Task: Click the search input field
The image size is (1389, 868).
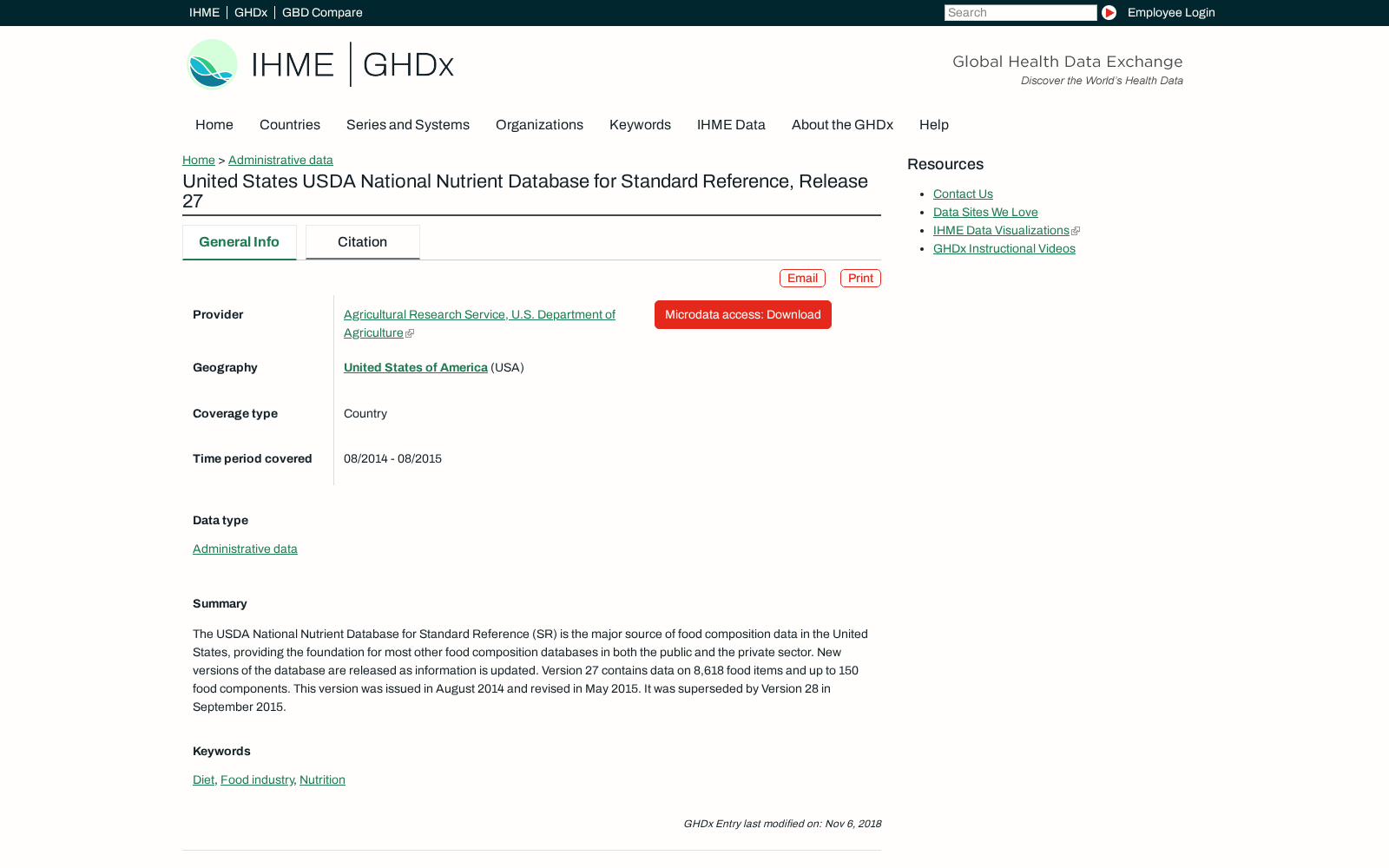Action: click(x=1020, y=12)
